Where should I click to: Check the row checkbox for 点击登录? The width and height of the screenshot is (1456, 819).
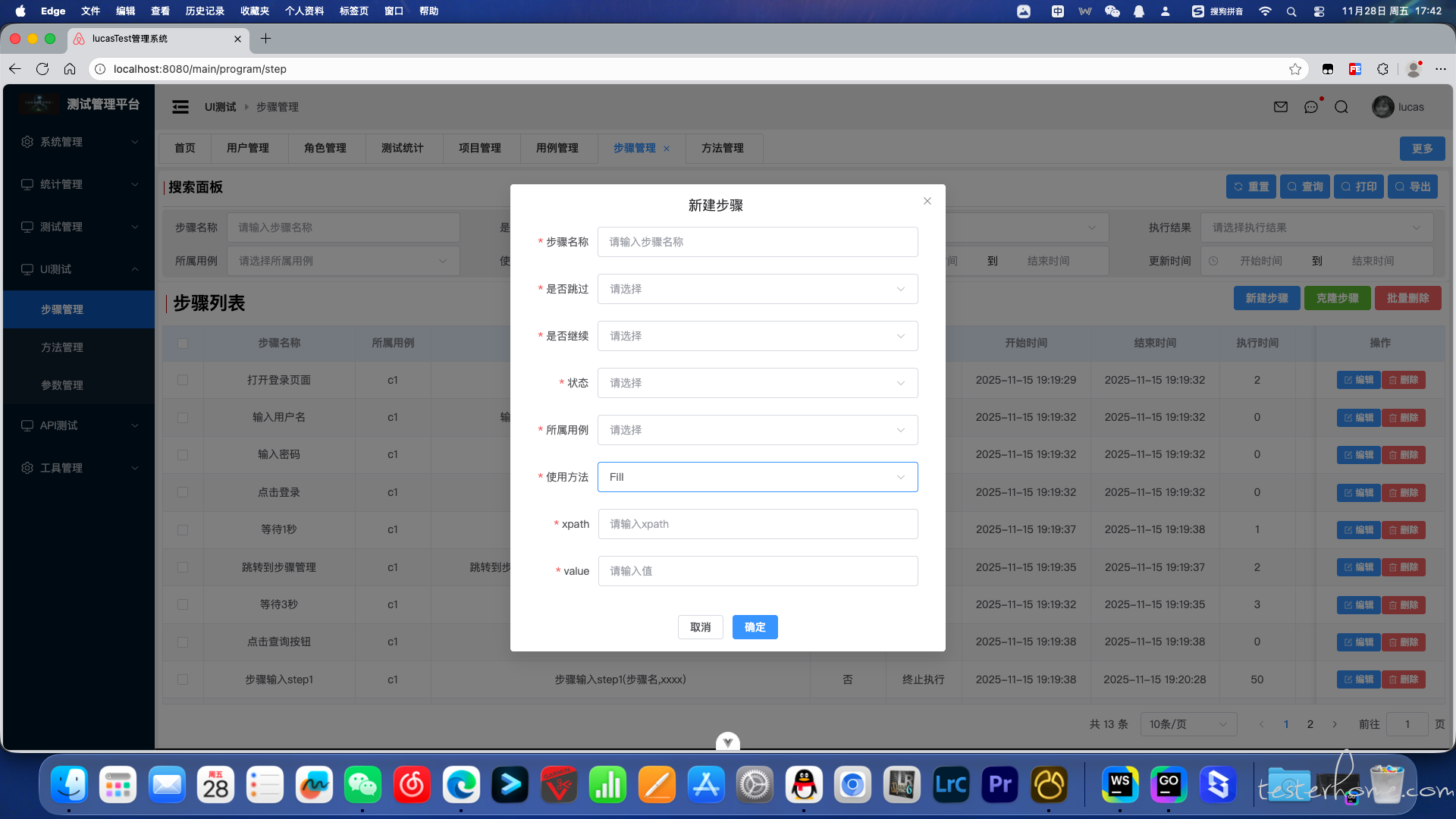pos(183,492)
